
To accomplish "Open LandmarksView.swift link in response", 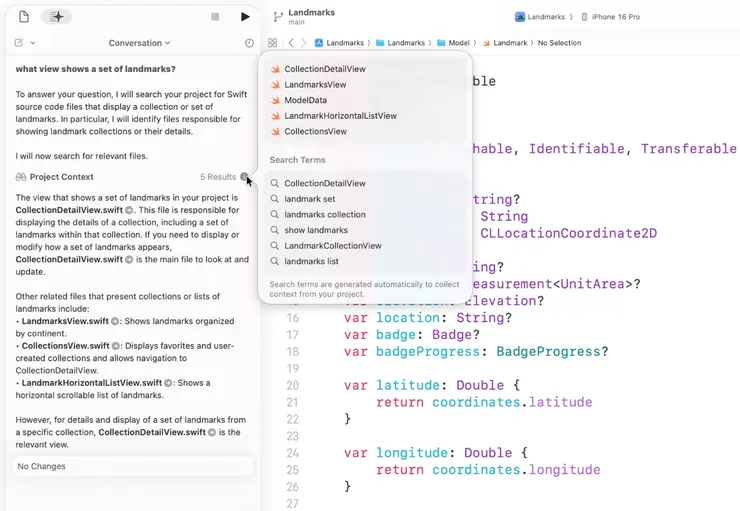I will (65, 321).
